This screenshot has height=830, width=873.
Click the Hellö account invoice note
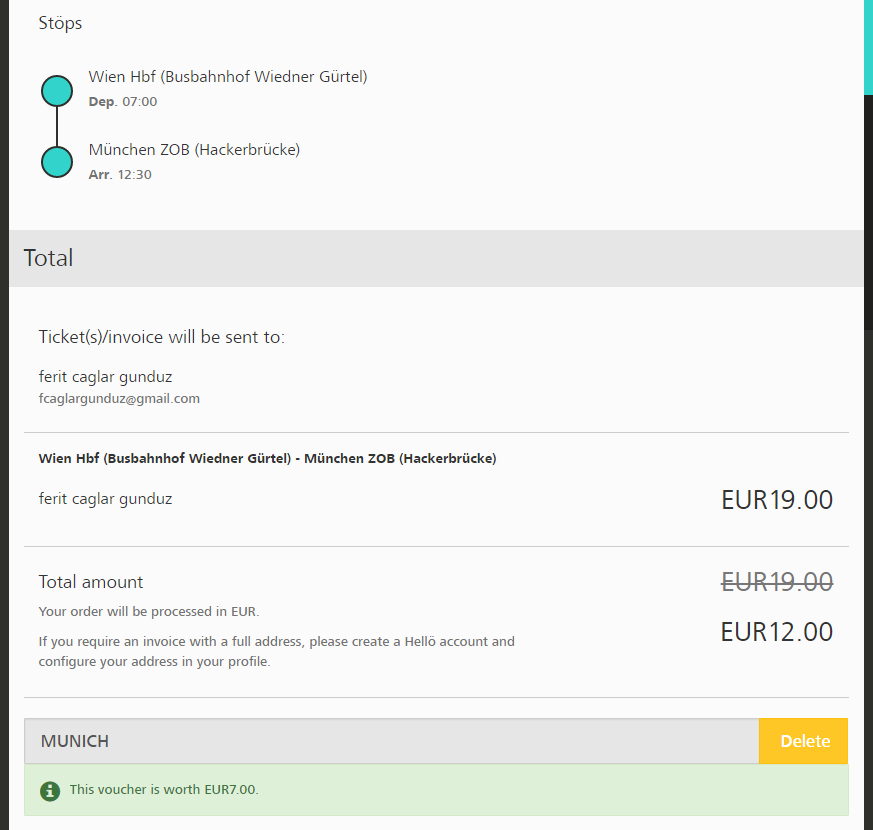click(x=276, y=651)
